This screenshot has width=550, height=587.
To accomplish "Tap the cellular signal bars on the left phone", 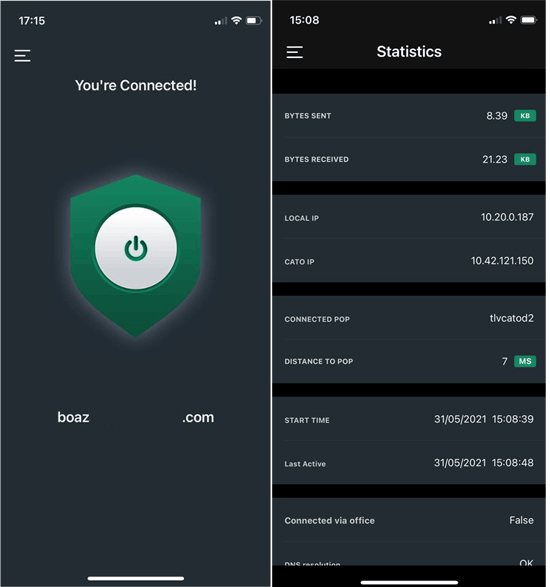I will [221, 21].
